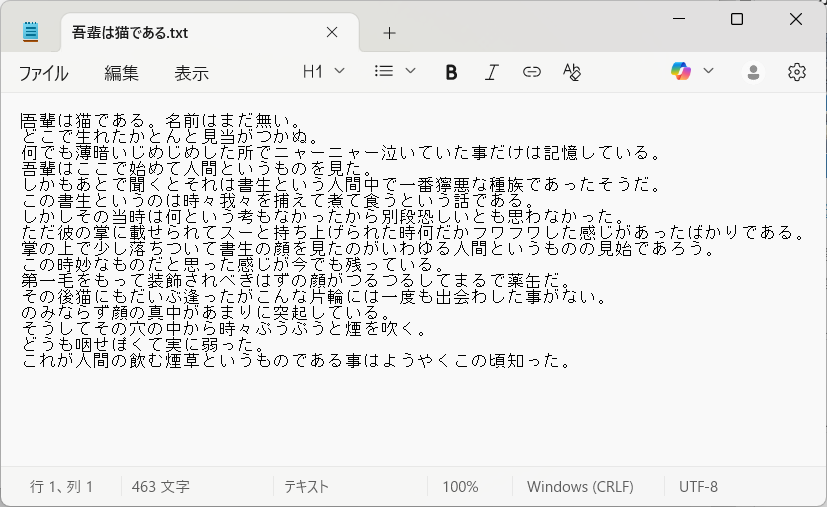The image size is (827, 507).
Task: Click the line どこで生れたかとんと見当がつかぬ。
Action: [x=171, y=137]
